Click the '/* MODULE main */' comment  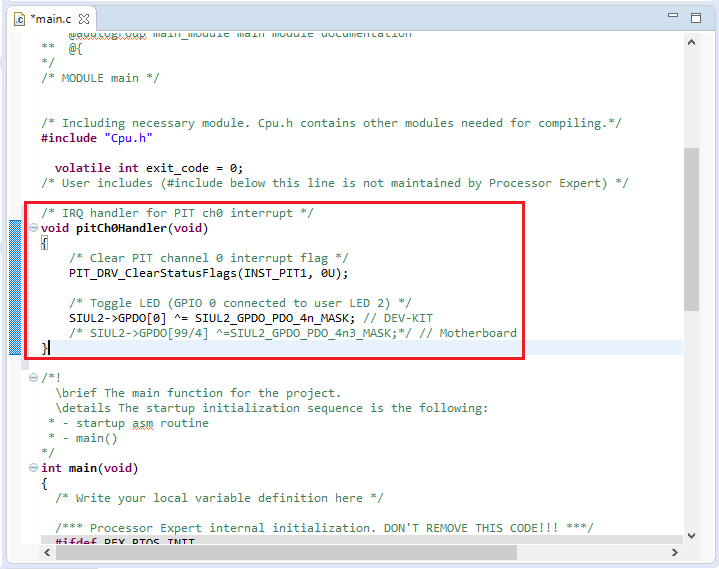point(100,78)
